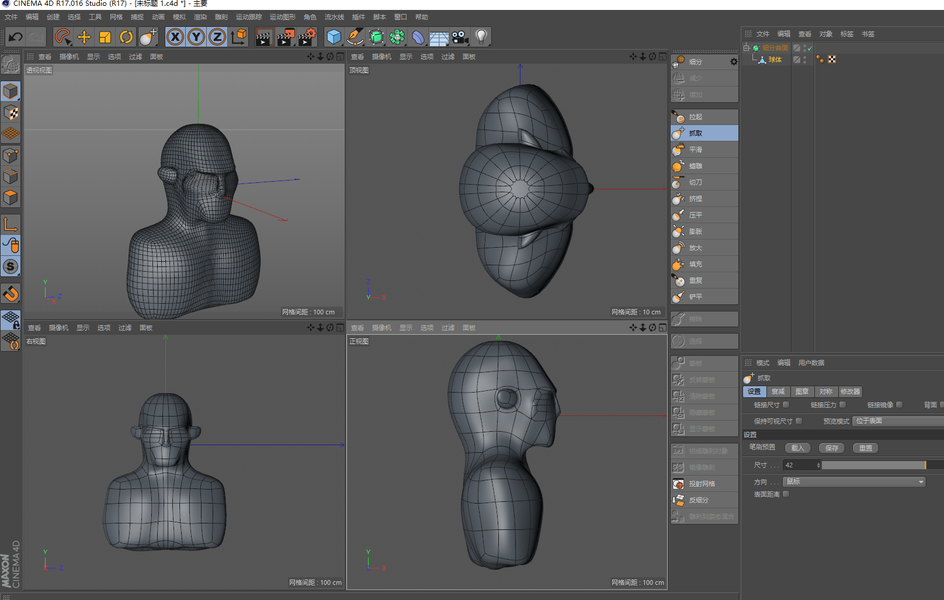Switch to the 对称 tab
Image resolution: width=944 pixels, height=600 pixels.
tap(825, 391)
